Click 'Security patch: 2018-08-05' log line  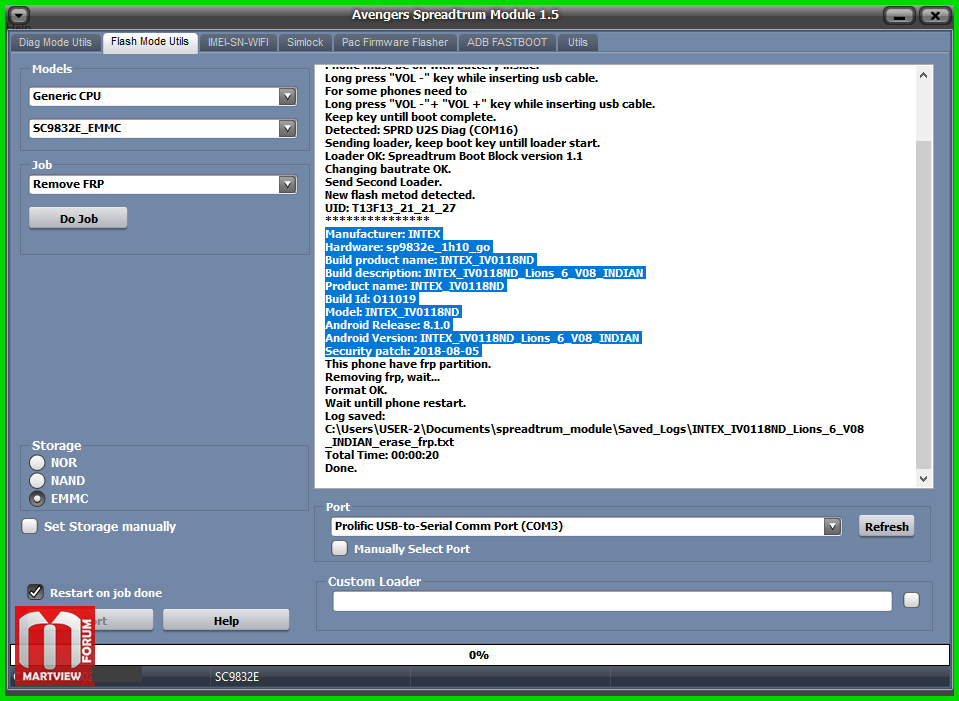pos(402,351)
